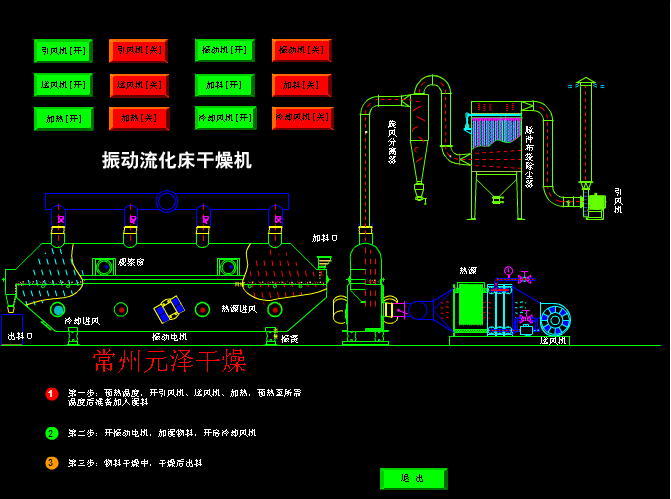Click the vertical 旋风分离器 label
Screen dimensions: 671x499
pyautogui.click(x=392, y=142)
